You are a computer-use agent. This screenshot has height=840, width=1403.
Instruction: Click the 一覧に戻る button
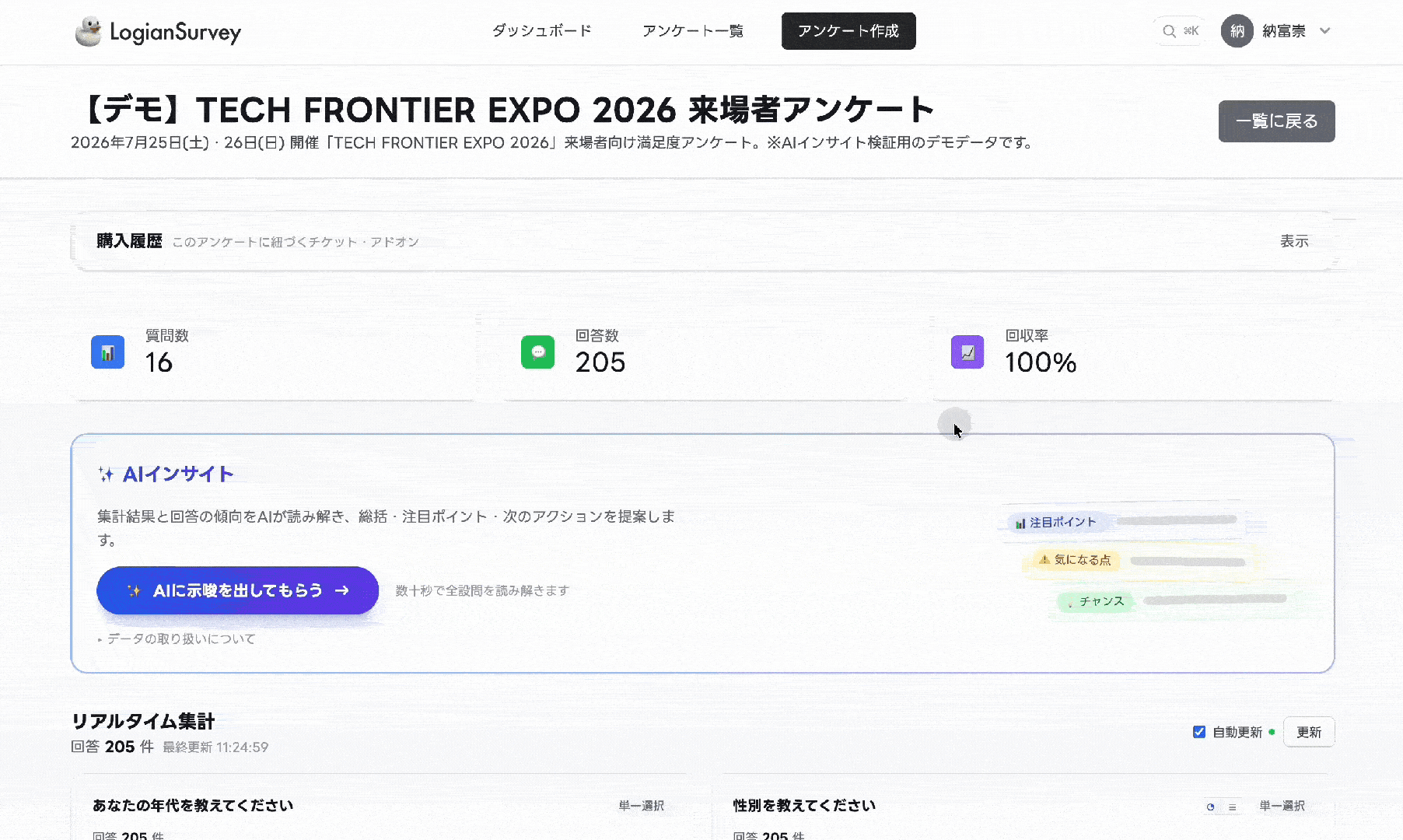pos(1276,121)
